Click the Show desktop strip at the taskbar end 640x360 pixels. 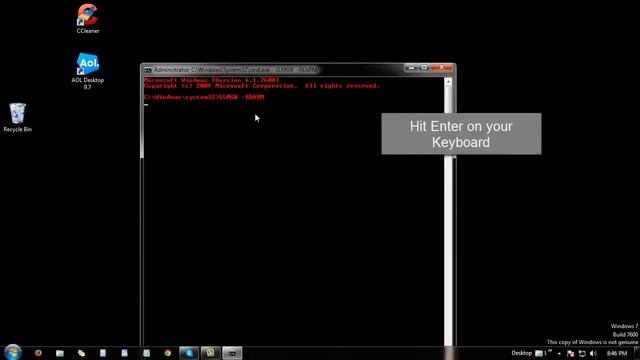[x=637, y=353]
